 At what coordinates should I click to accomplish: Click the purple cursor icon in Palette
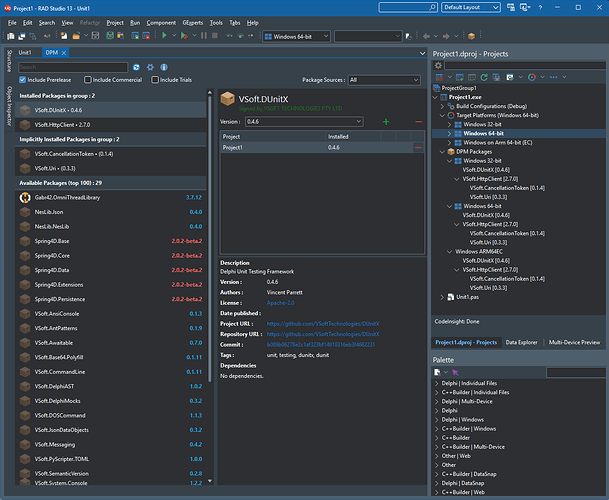[455, 373]
